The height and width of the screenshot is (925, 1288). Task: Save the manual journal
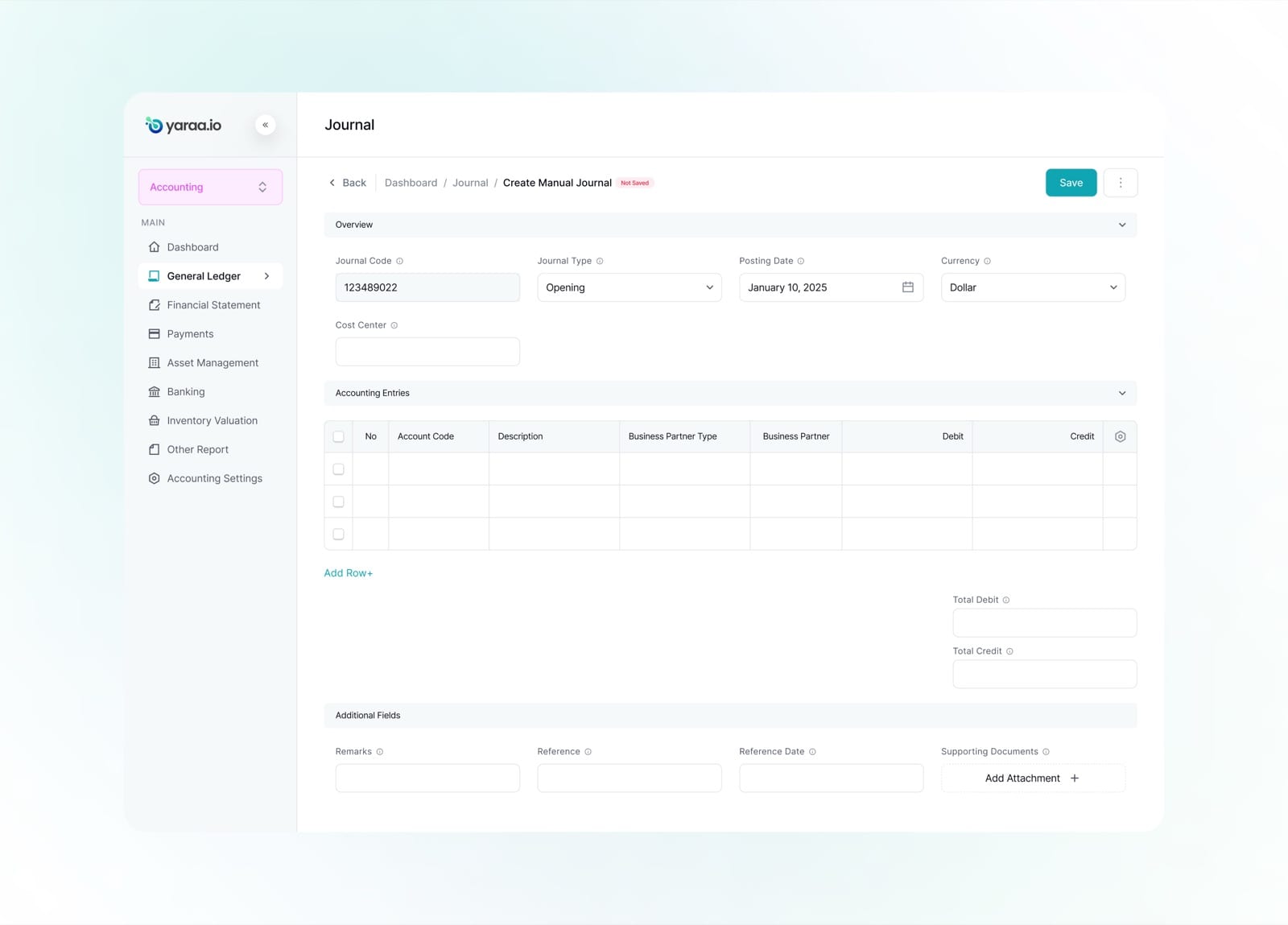click(x=1071, y=183)
